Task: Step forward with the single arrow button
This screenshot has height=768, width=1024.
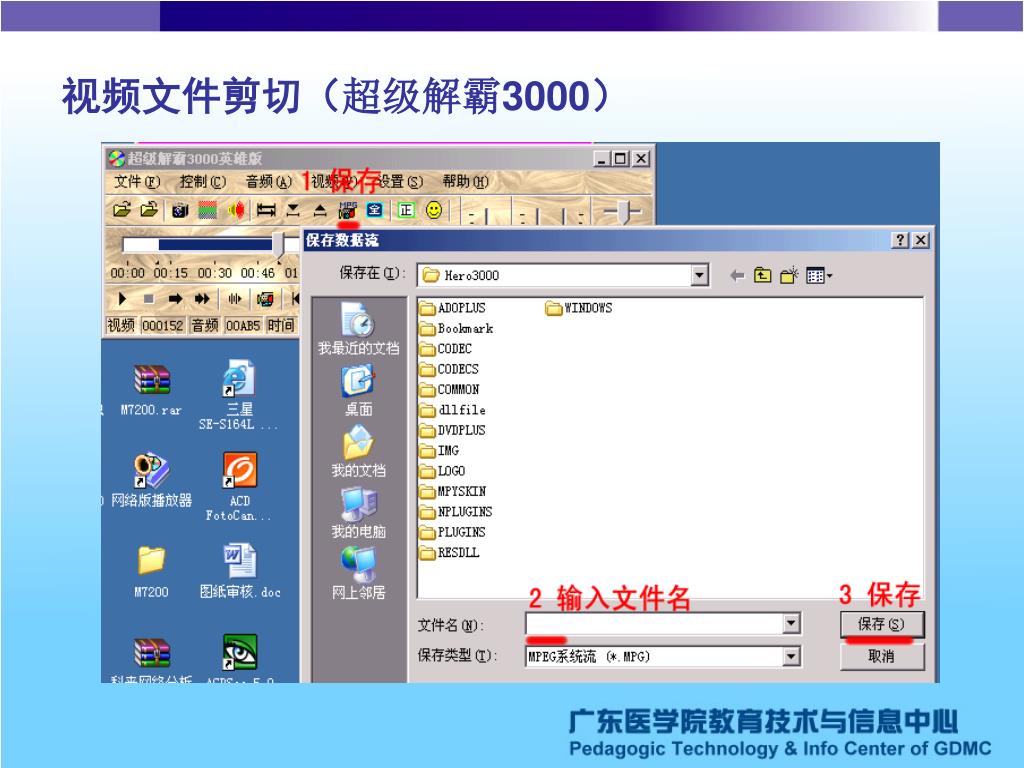Action: pyautogui.click(x=175, y=299)
